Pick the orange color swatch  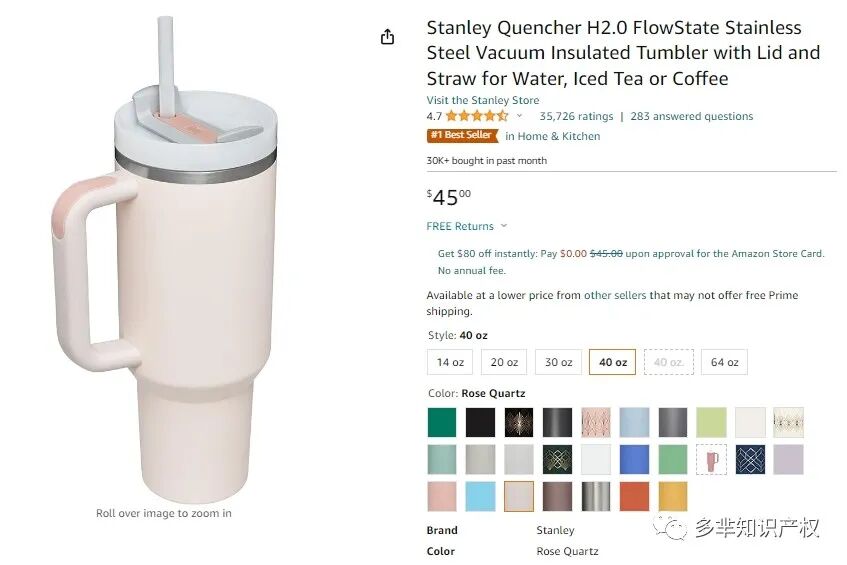pos(634,496)
